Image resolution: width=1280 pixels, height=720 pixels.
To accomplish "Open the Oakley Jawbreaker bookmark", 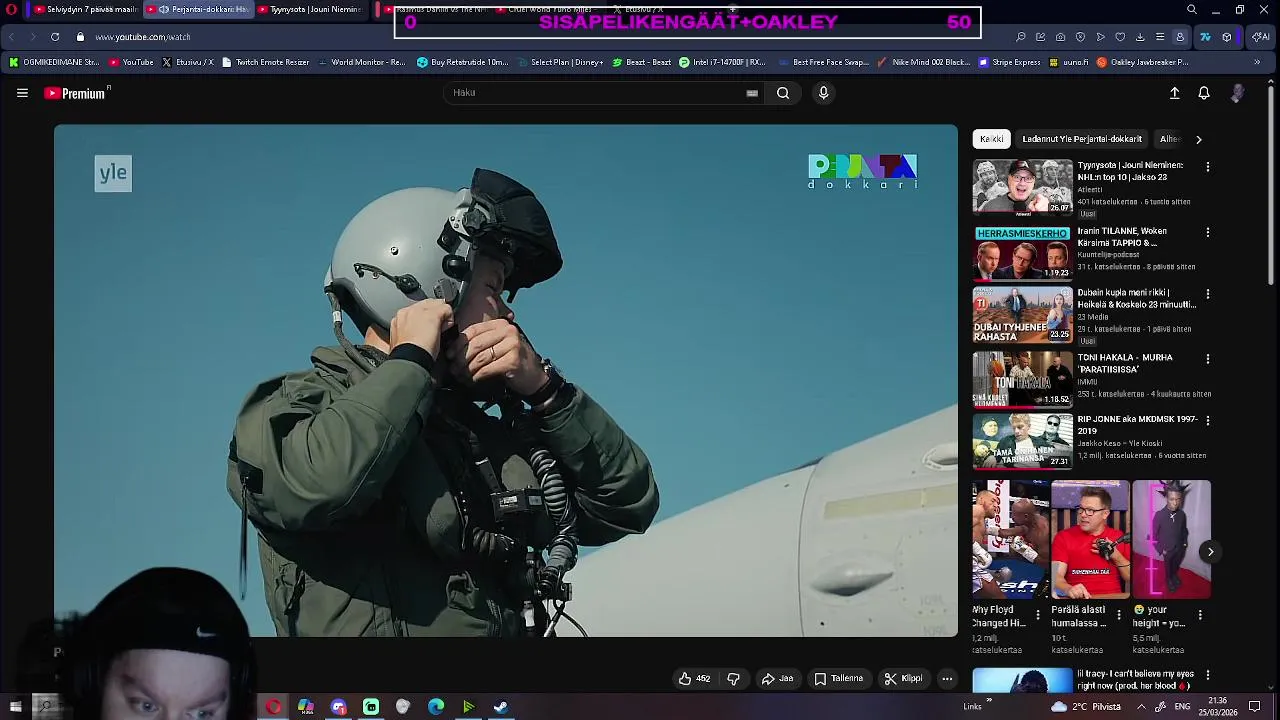I will (1142, 62).
